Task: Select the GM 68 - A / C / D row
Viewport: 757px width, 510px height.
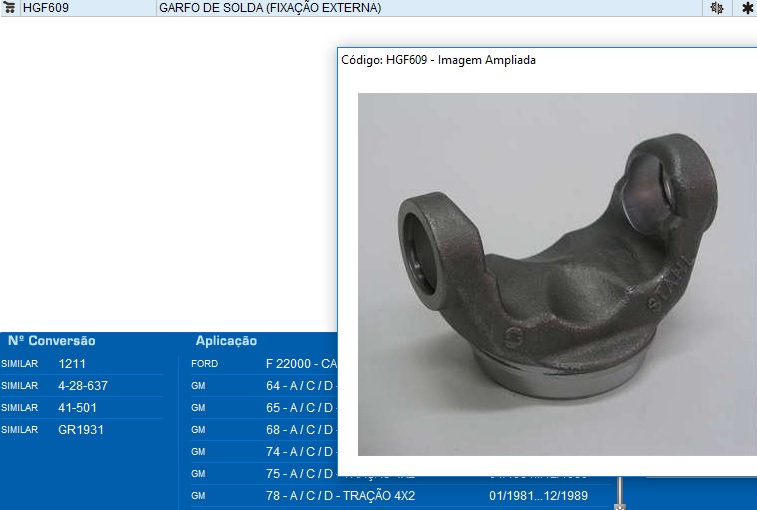Action: 262,430
